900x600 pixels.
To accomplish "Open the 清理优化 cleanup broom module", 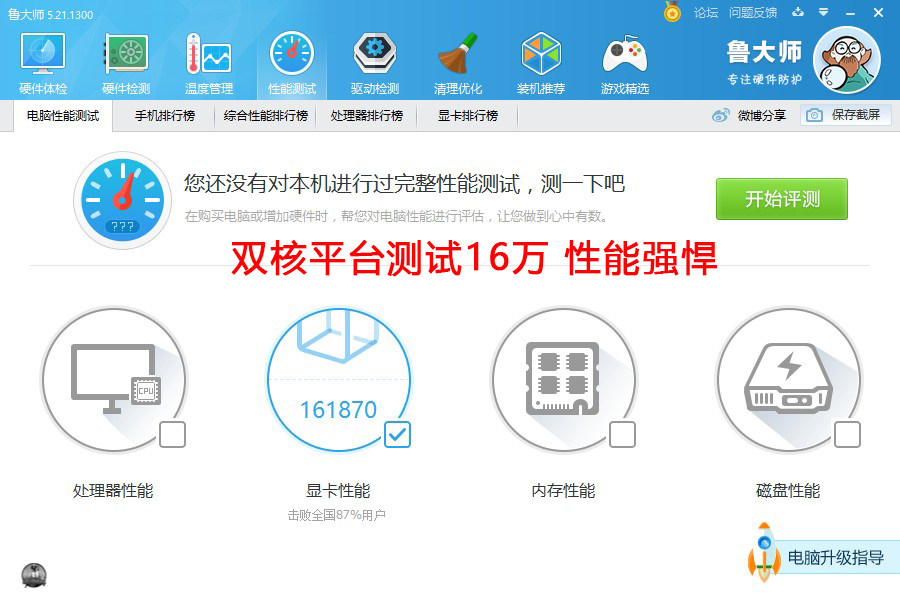I will point(457,63).
